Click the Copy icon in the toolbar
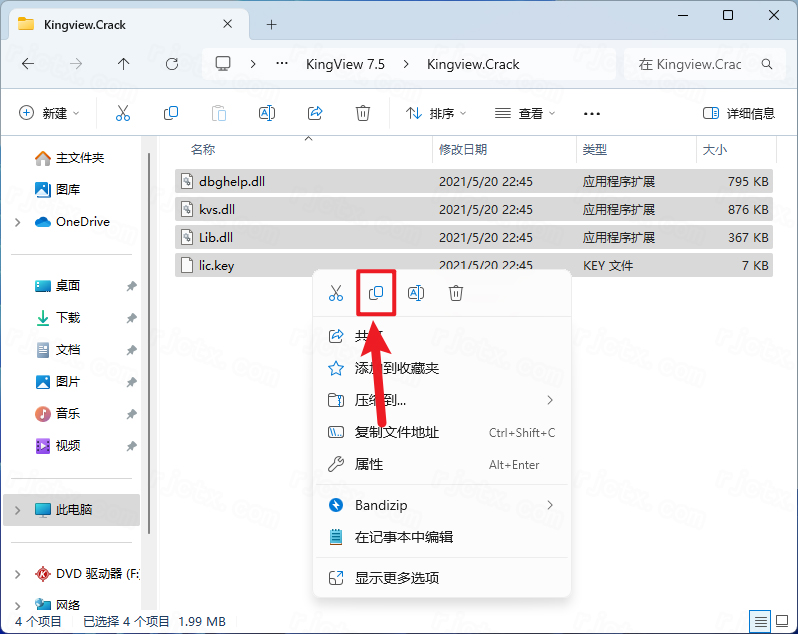The height and width of the screenshot is (634, 798). [171, 113]
